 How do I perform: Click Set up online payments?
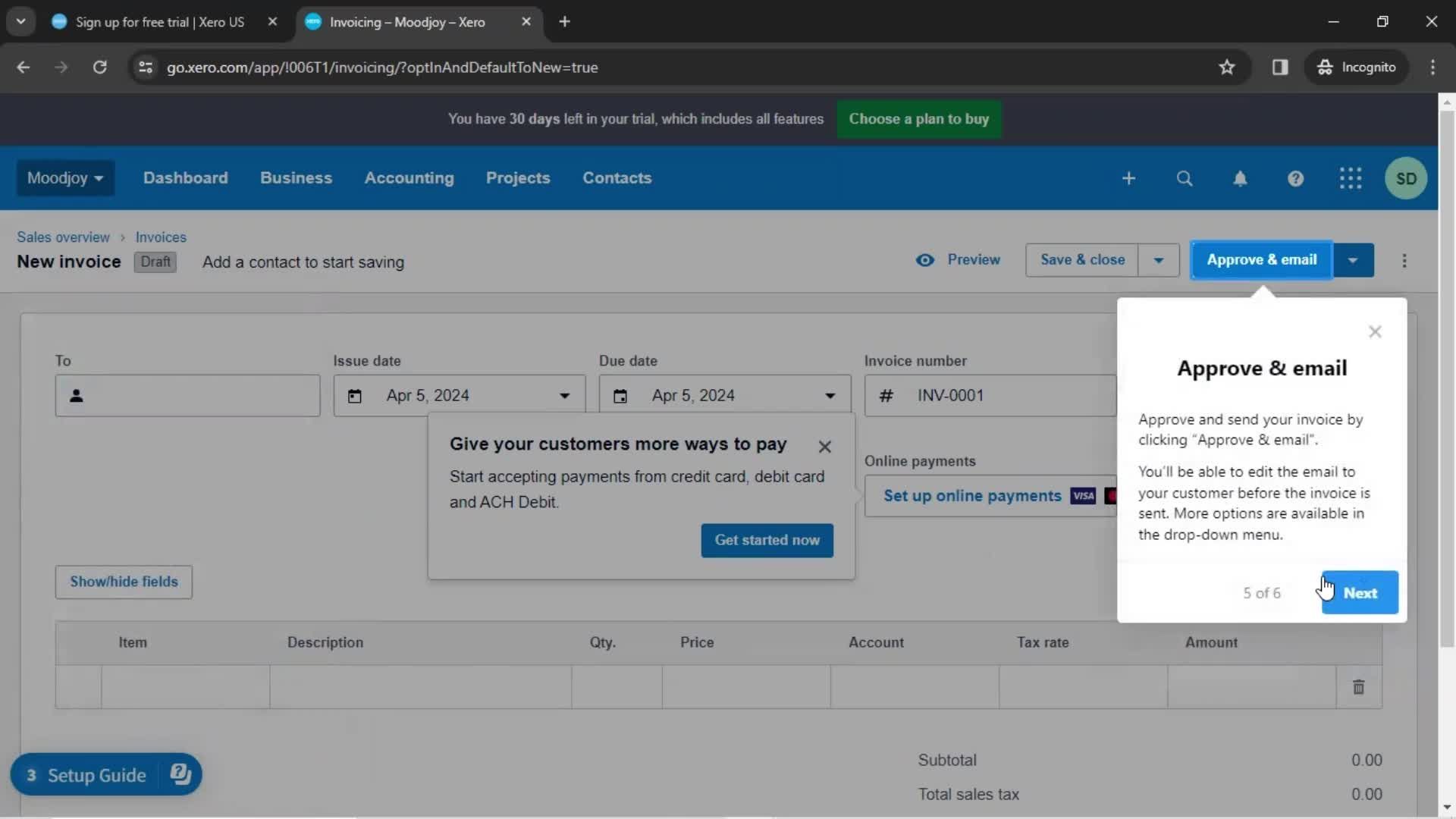coord(990,496)
